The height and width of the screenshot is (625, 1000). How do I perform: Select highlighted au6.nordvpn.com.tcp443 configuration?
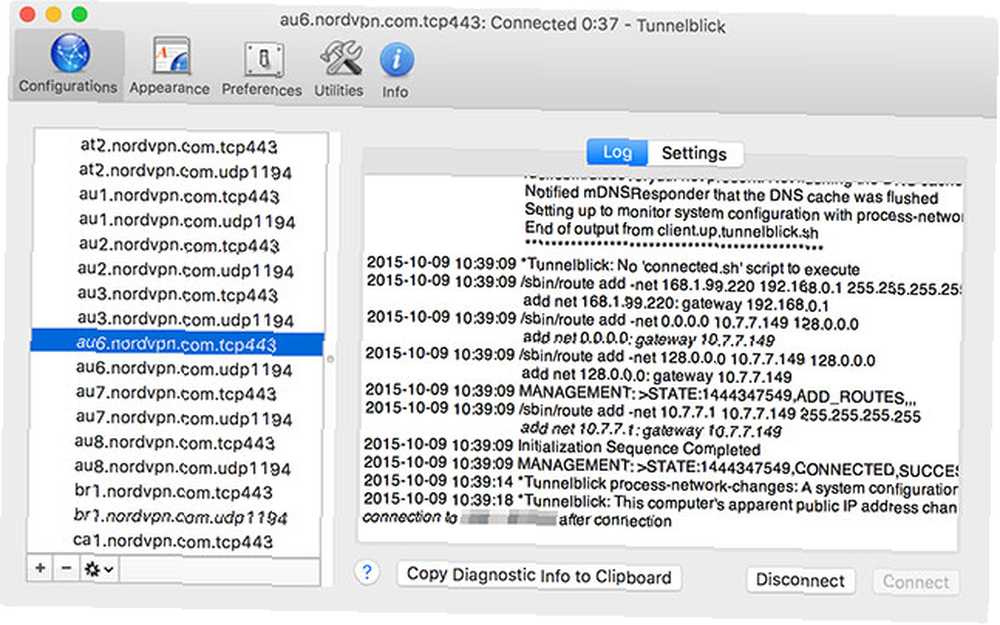click(x=177, y=343)
